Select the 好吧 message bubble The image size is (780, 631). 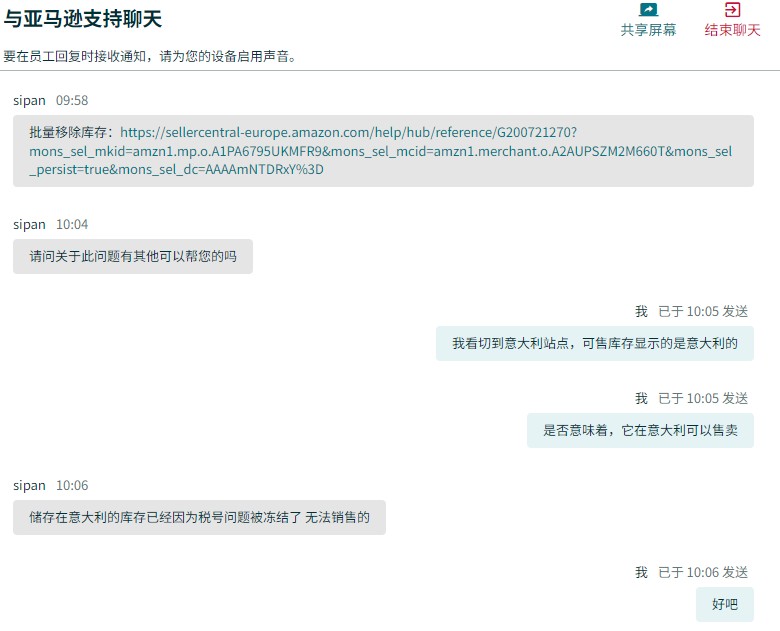[x=725, y=605]
